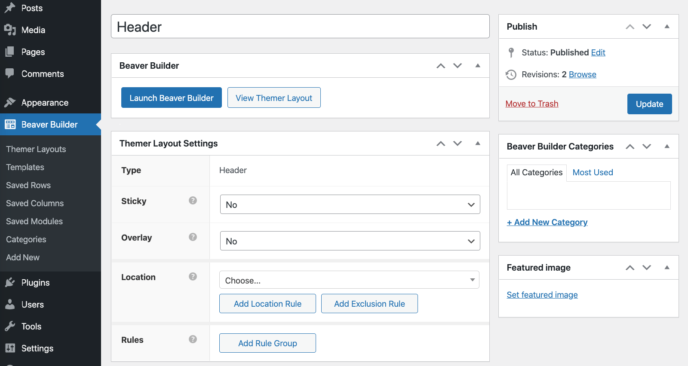Move Featured image panel up
The image size is (688, 366).
point(630,268)
